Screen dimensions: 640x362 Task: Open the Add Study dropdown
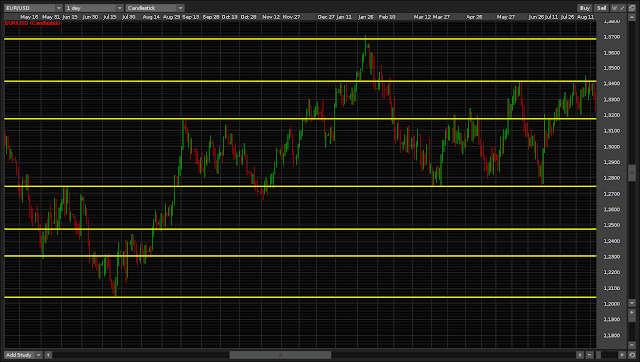23,355
